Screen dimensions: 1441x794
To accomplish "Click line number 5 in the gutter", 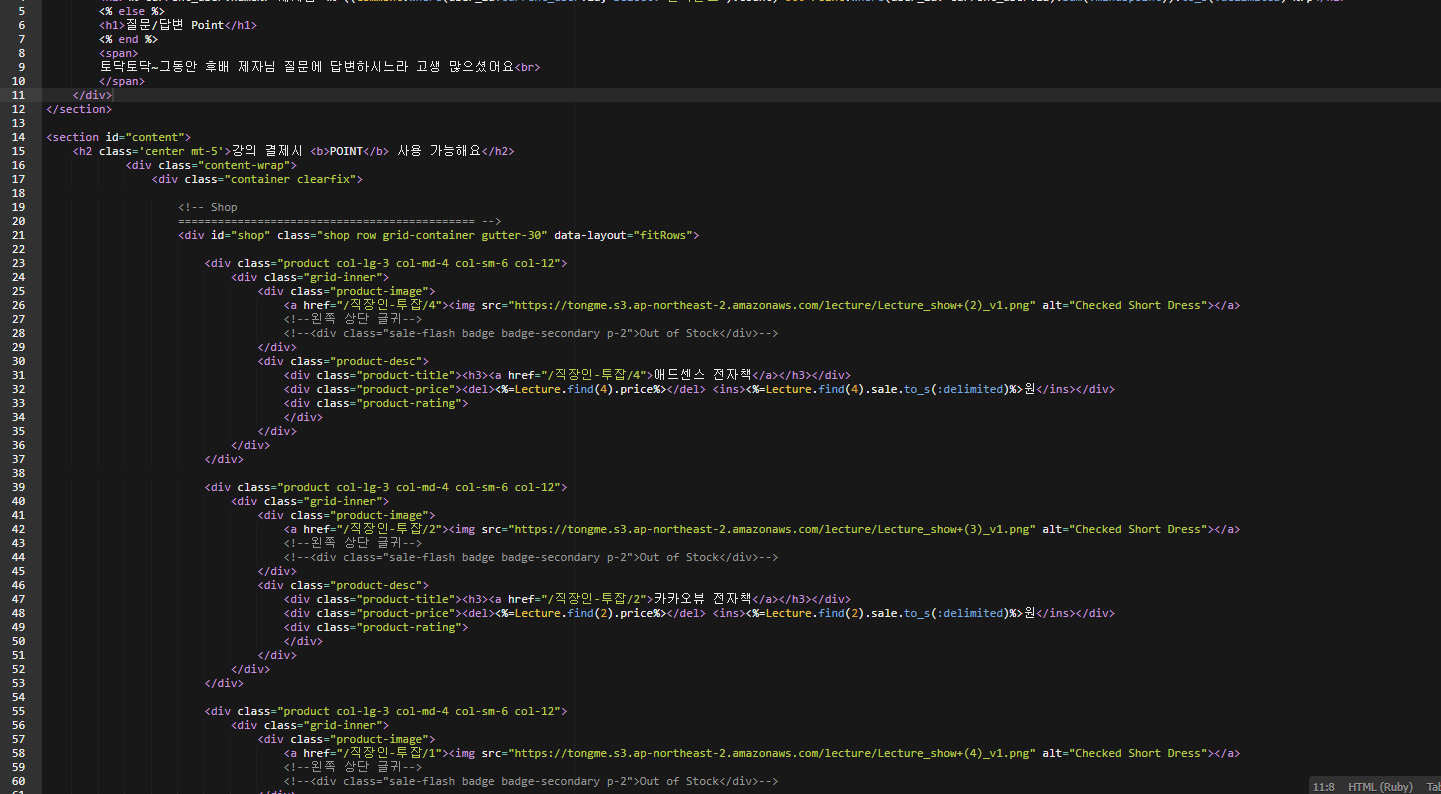I will coord(23,11).
